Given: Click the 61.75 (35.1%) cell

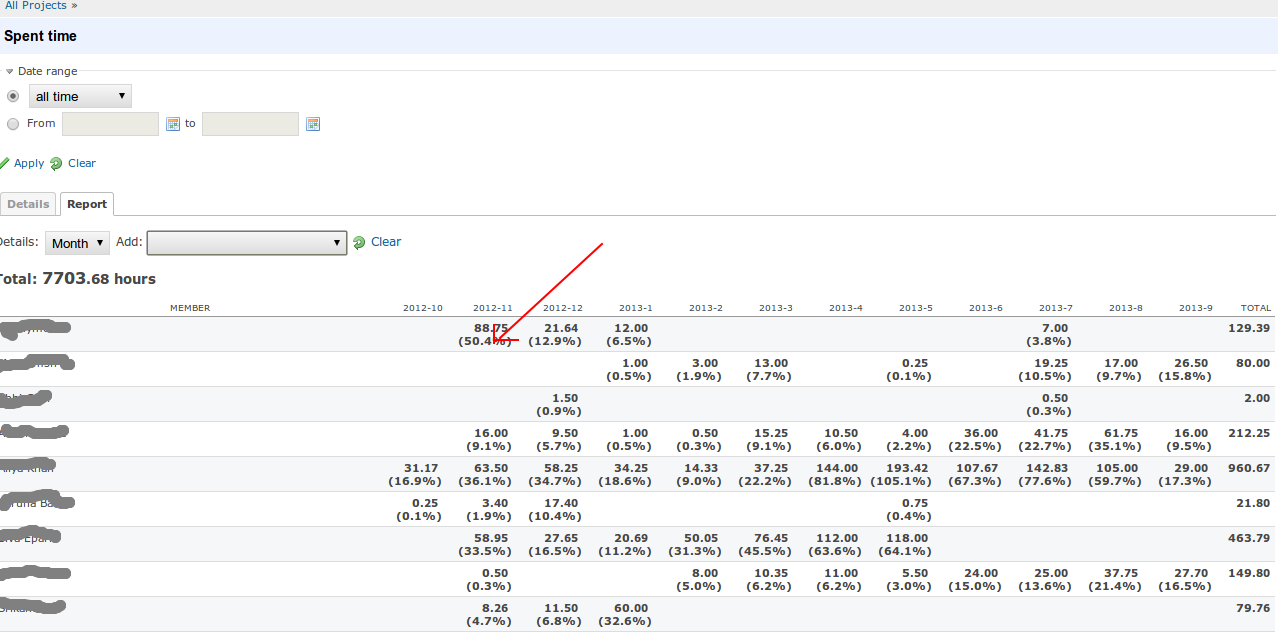Looking at the screenshot, I should click(x=1113, y=439).
